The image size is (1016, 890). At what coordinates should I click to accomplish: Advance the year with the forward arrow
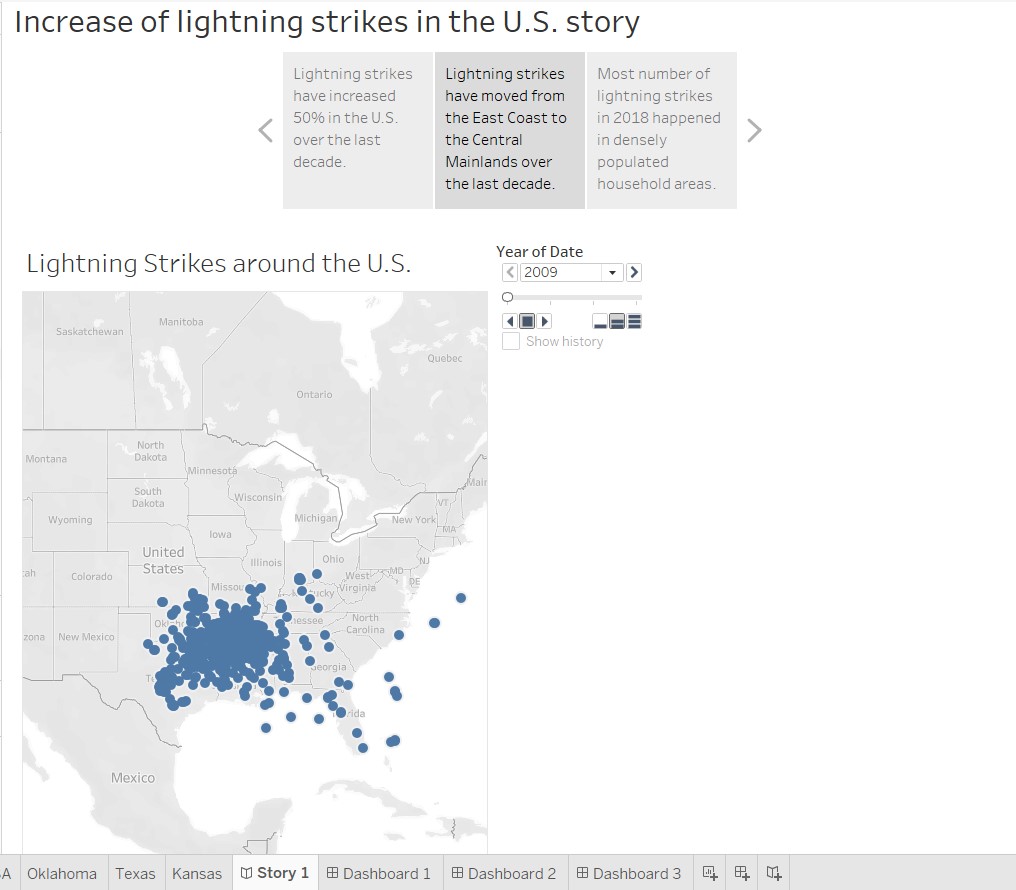click(634, 272)
